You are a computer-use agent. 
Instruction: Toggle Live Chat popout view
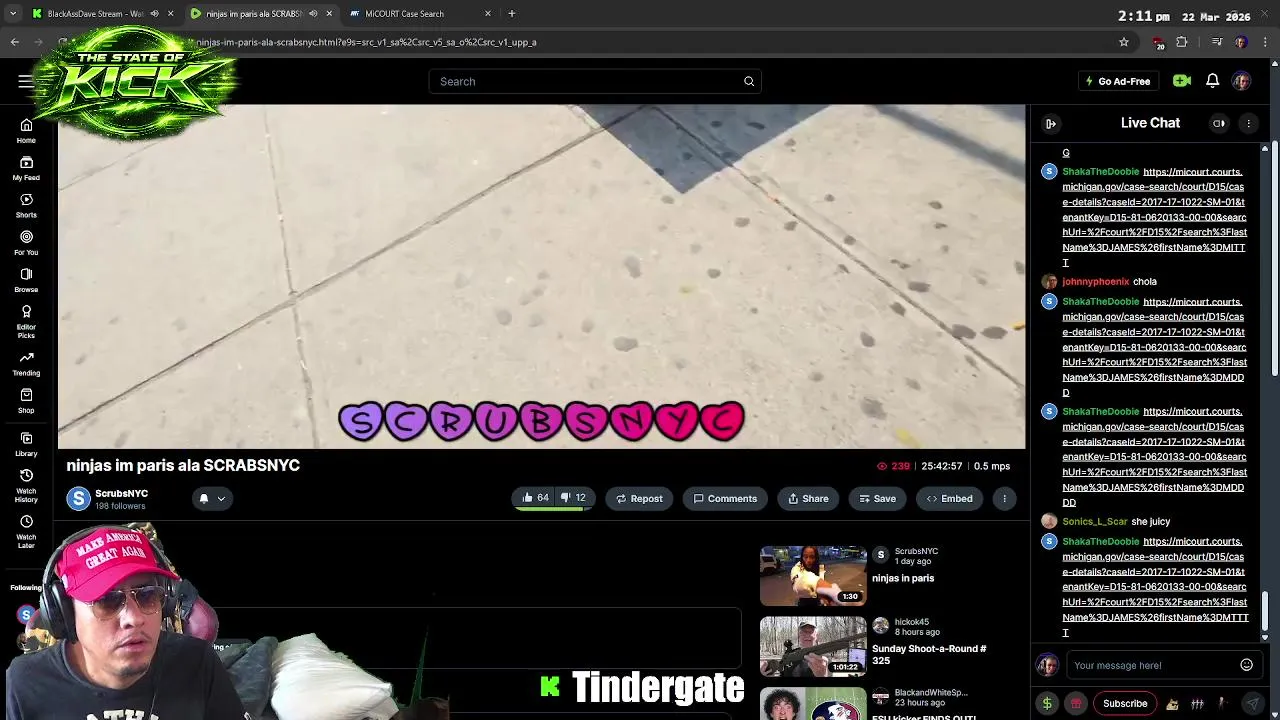1219,123
